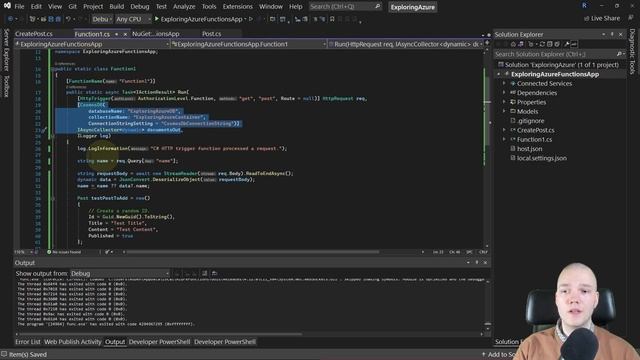Open the Function1 type navigation dropdown

[249, 44]
